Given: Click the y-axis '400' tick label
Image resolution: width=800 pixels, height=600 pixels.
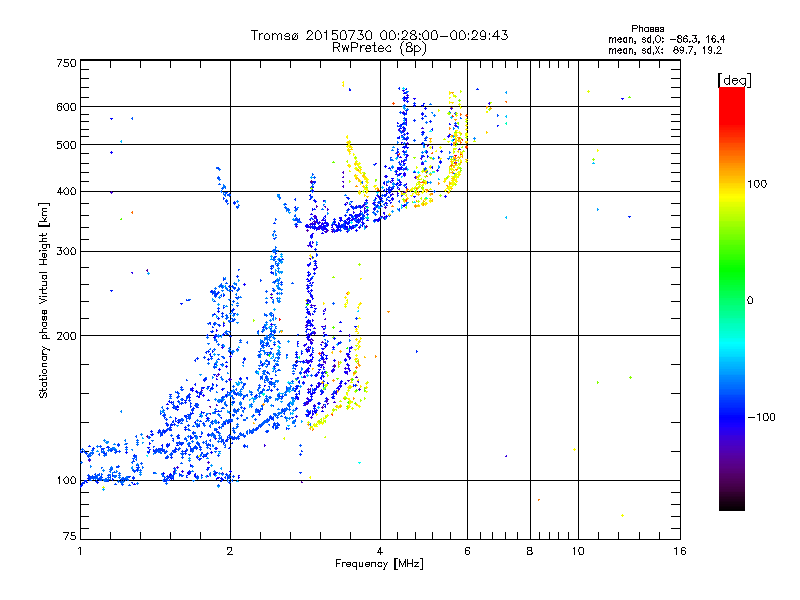Looking at the screenshot, I should pos(66,191).
